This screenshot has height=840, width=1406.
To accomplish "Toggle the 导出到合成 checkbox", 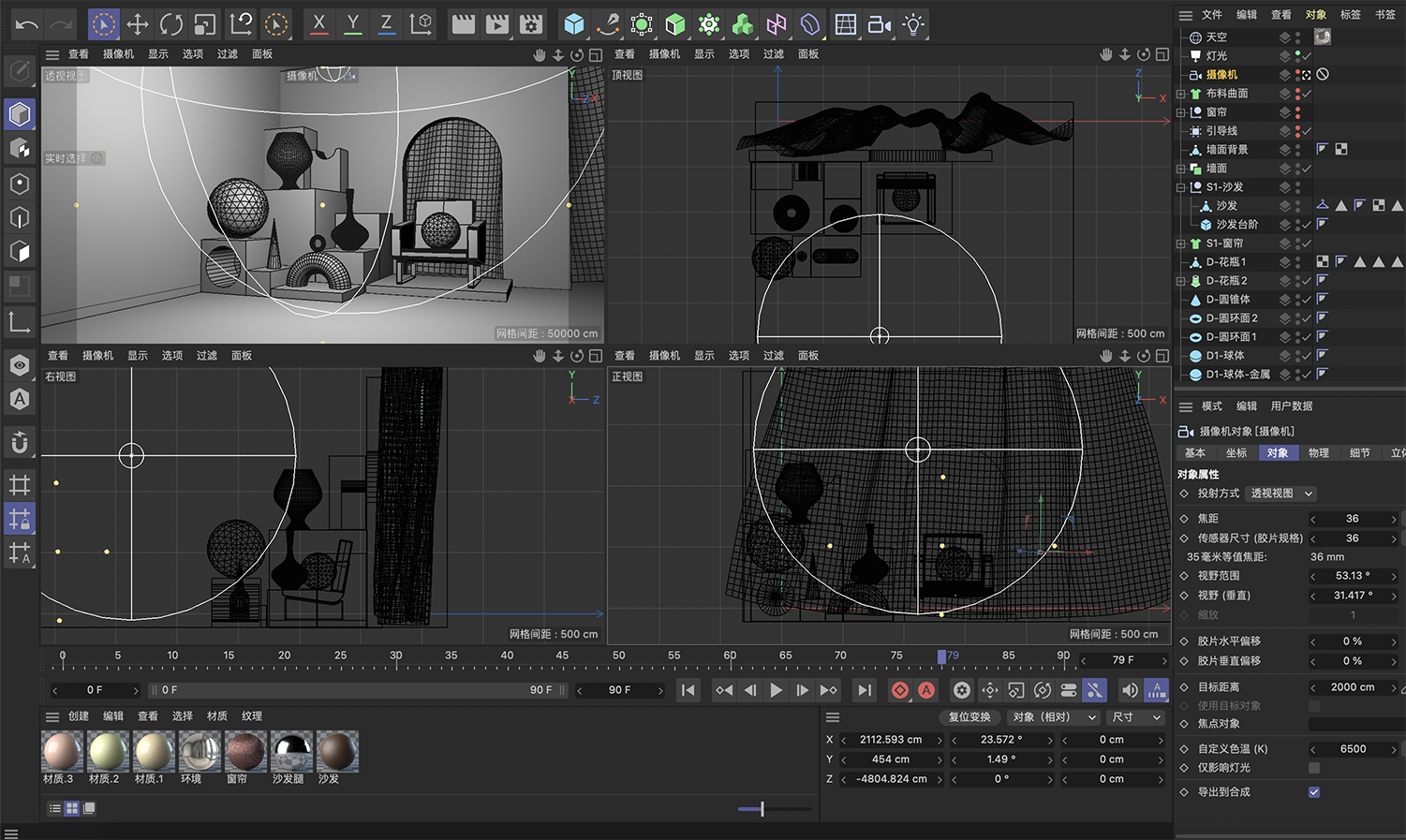I will [x=1314, y=792].
